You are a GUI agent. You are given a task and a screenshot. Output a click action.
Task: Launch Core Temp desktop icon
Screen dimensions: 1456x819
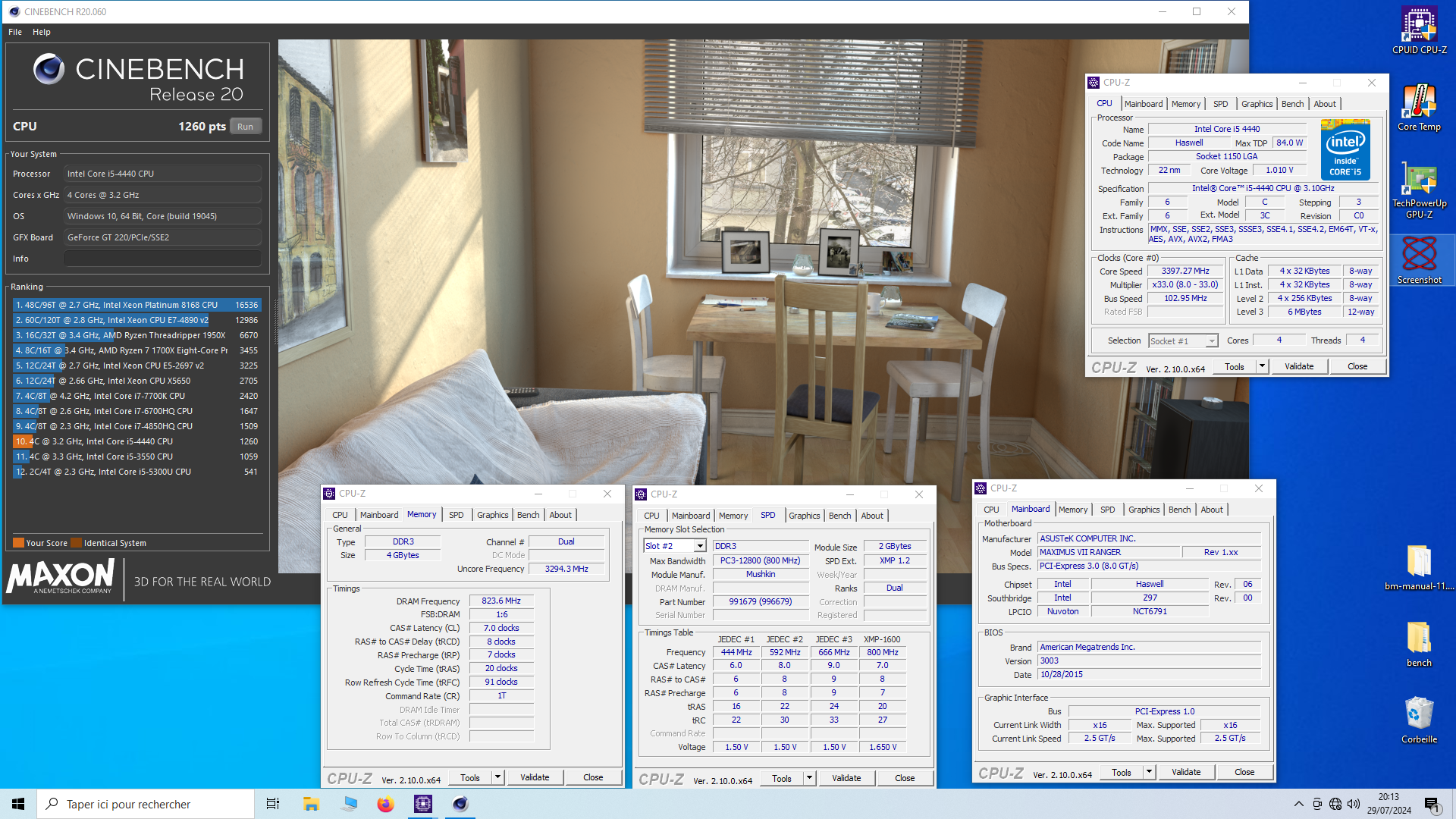pos(1419,108)
